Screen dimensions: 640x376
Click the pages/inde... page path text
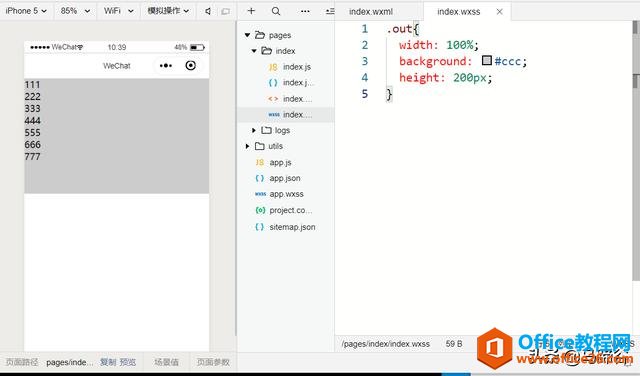[x=70, y=362]
